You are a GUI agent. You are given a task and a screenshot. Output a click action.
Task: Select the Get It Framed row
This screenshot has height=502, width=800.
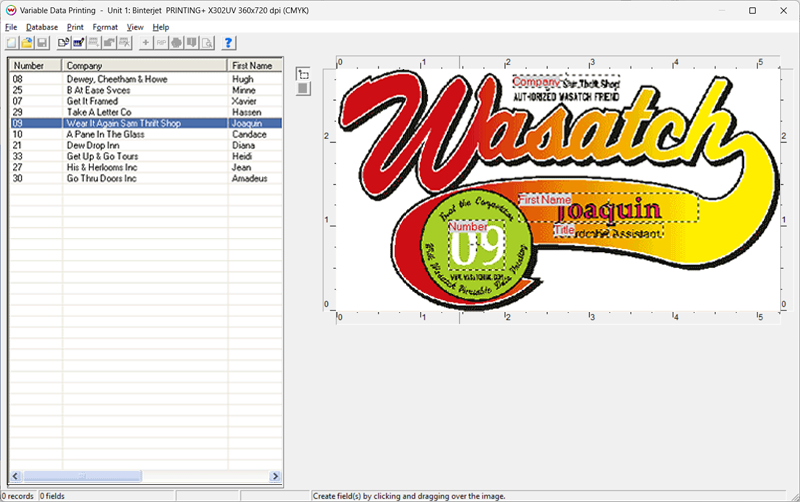(146, 101)
